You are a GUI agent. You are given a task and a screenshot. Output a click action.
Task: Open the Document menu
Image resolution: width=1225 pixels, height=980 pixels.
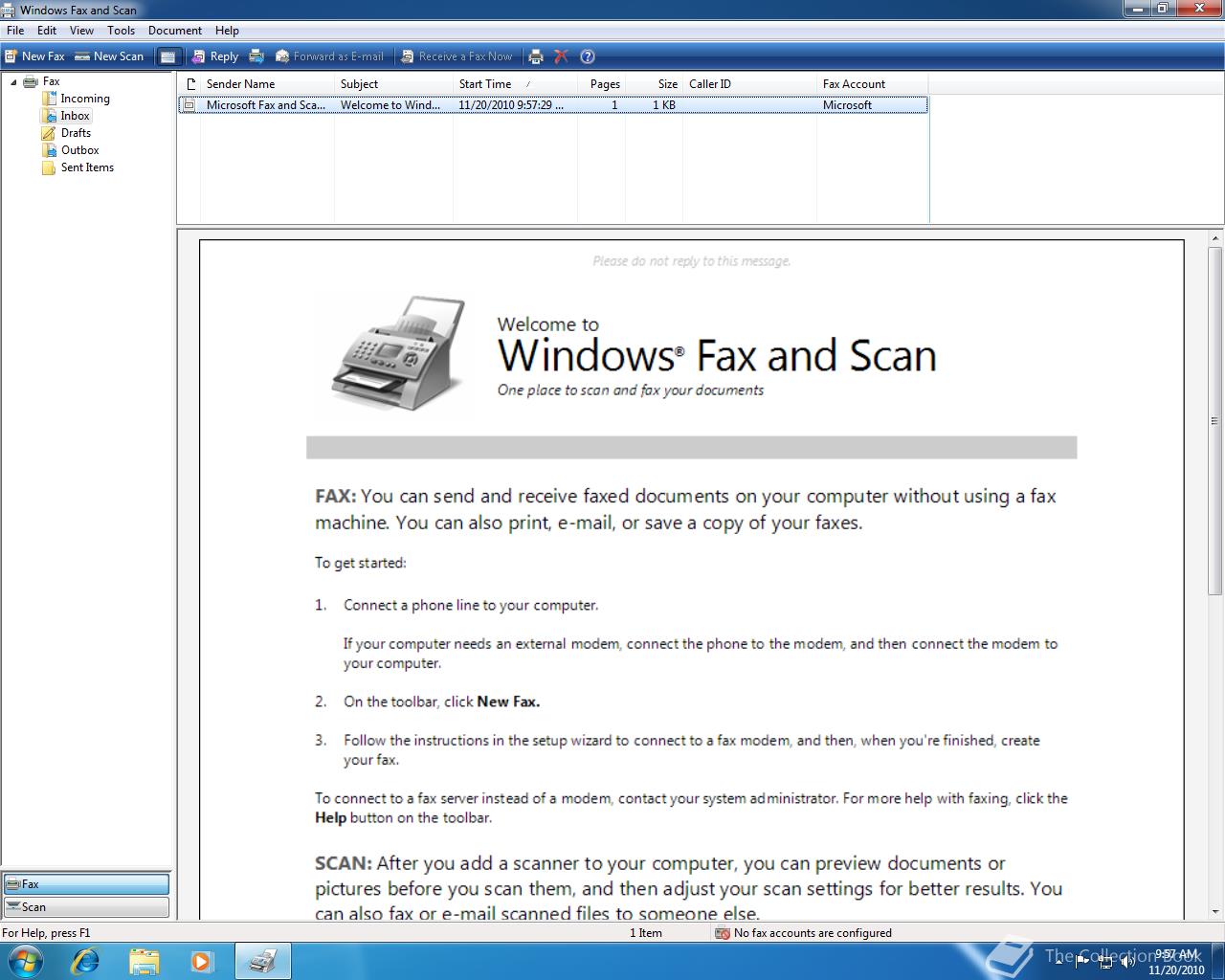coord(175,31)
